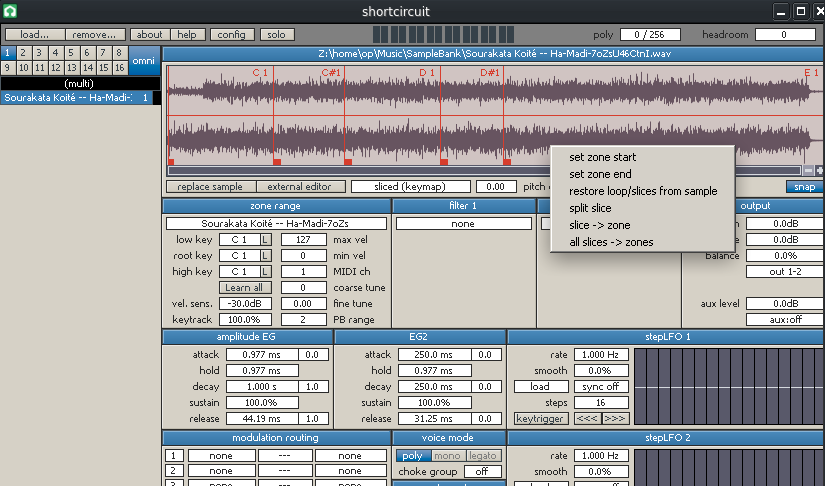Toggle the snap button
The width and height of the screenshot is (825, 486).
[804, 187]
